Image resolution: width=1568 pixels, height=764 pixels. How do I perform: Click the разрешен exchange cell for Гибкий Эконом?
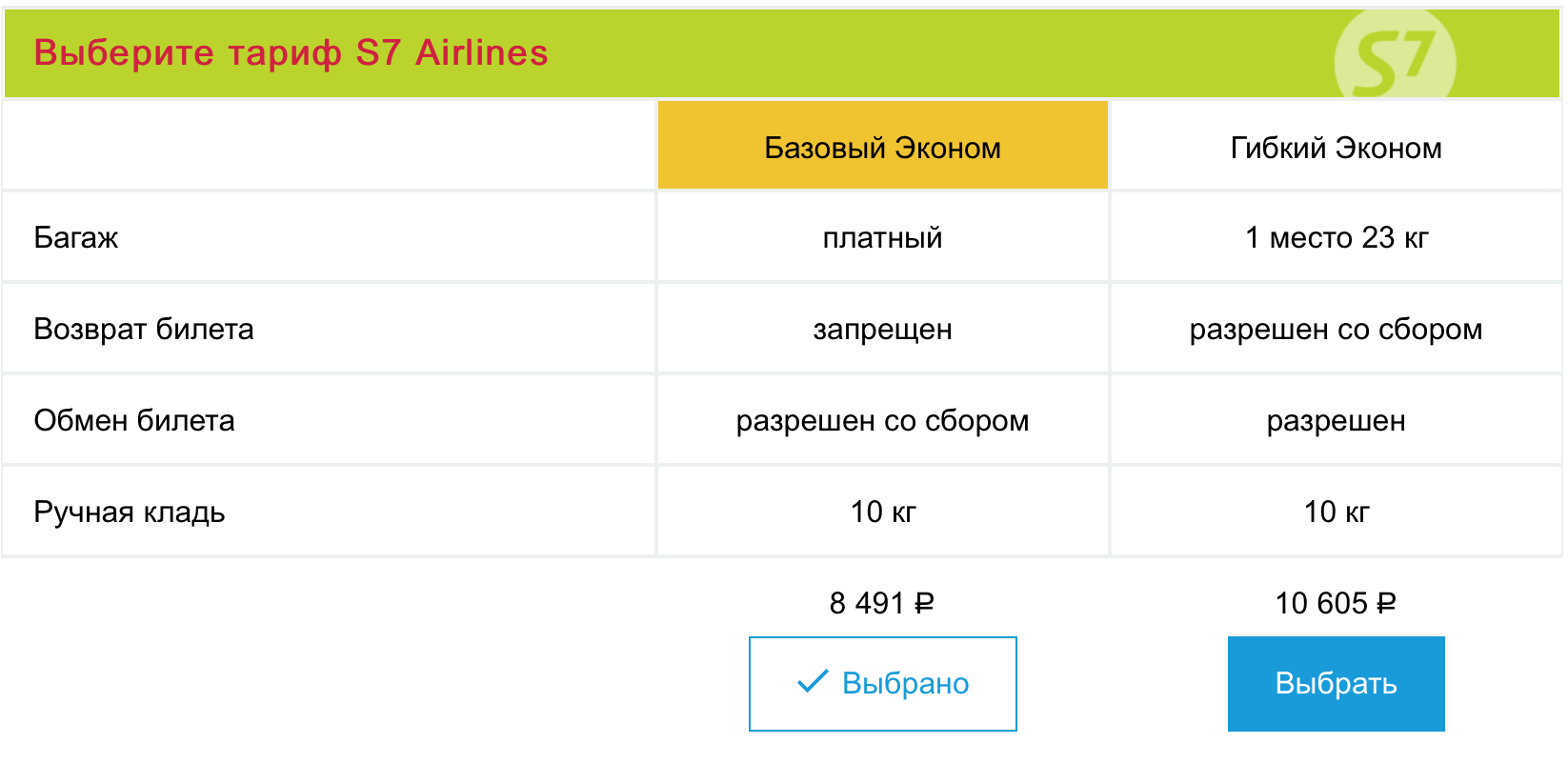(1336, 420)
